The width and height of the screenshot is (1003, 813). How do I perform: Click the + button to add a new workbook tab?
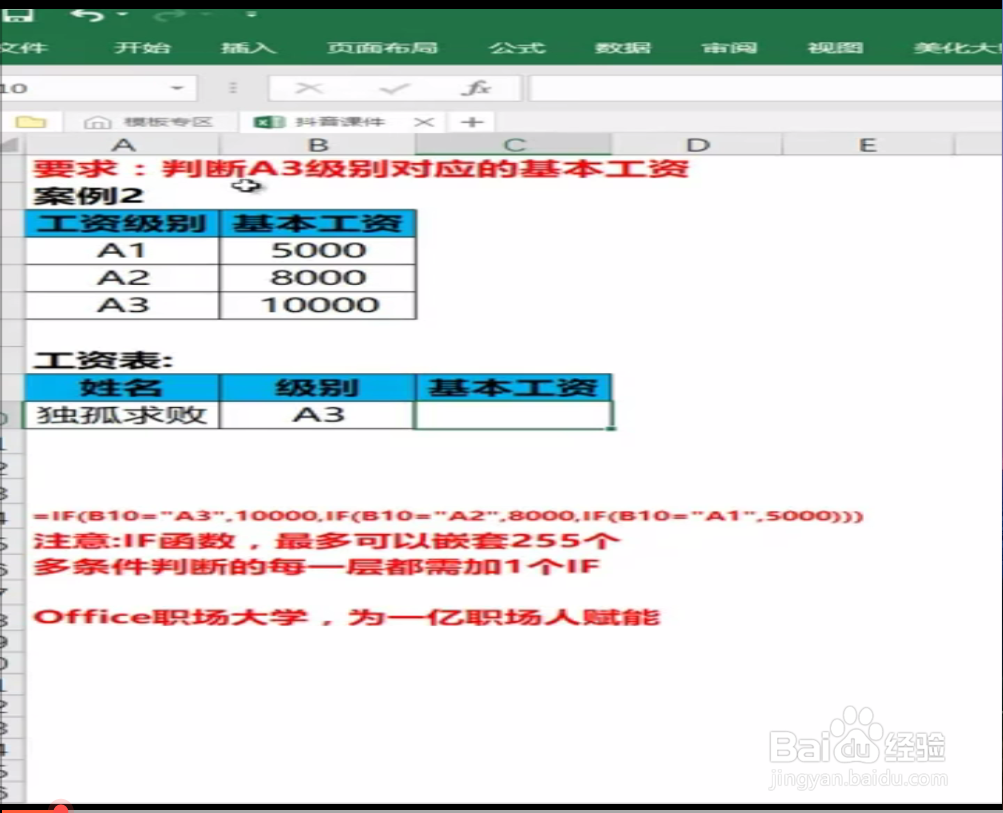coord(470,121)
